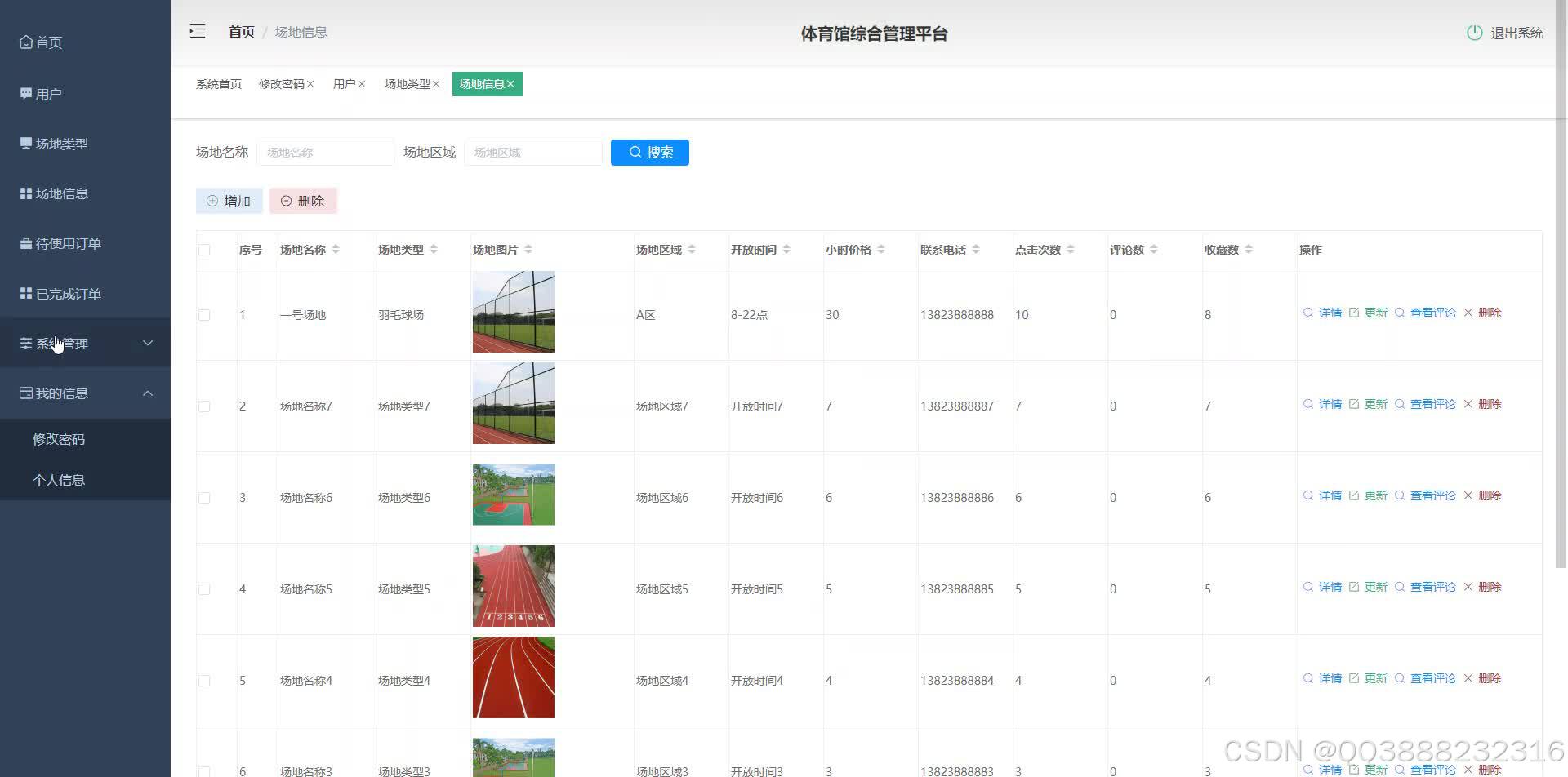The image size is (1568, 777).
Task: Click phone number 13823888888 cell
Action: [x=957, y=315]
